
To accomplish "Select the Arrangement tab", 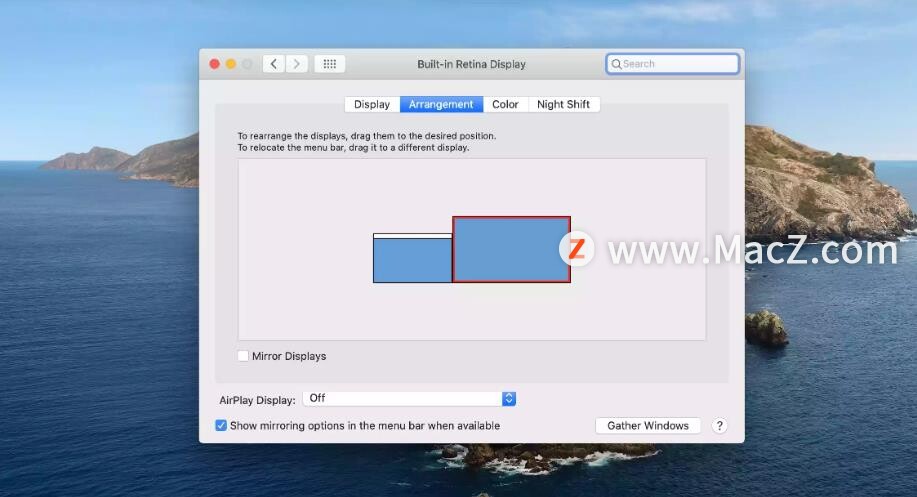I will 441,104.
